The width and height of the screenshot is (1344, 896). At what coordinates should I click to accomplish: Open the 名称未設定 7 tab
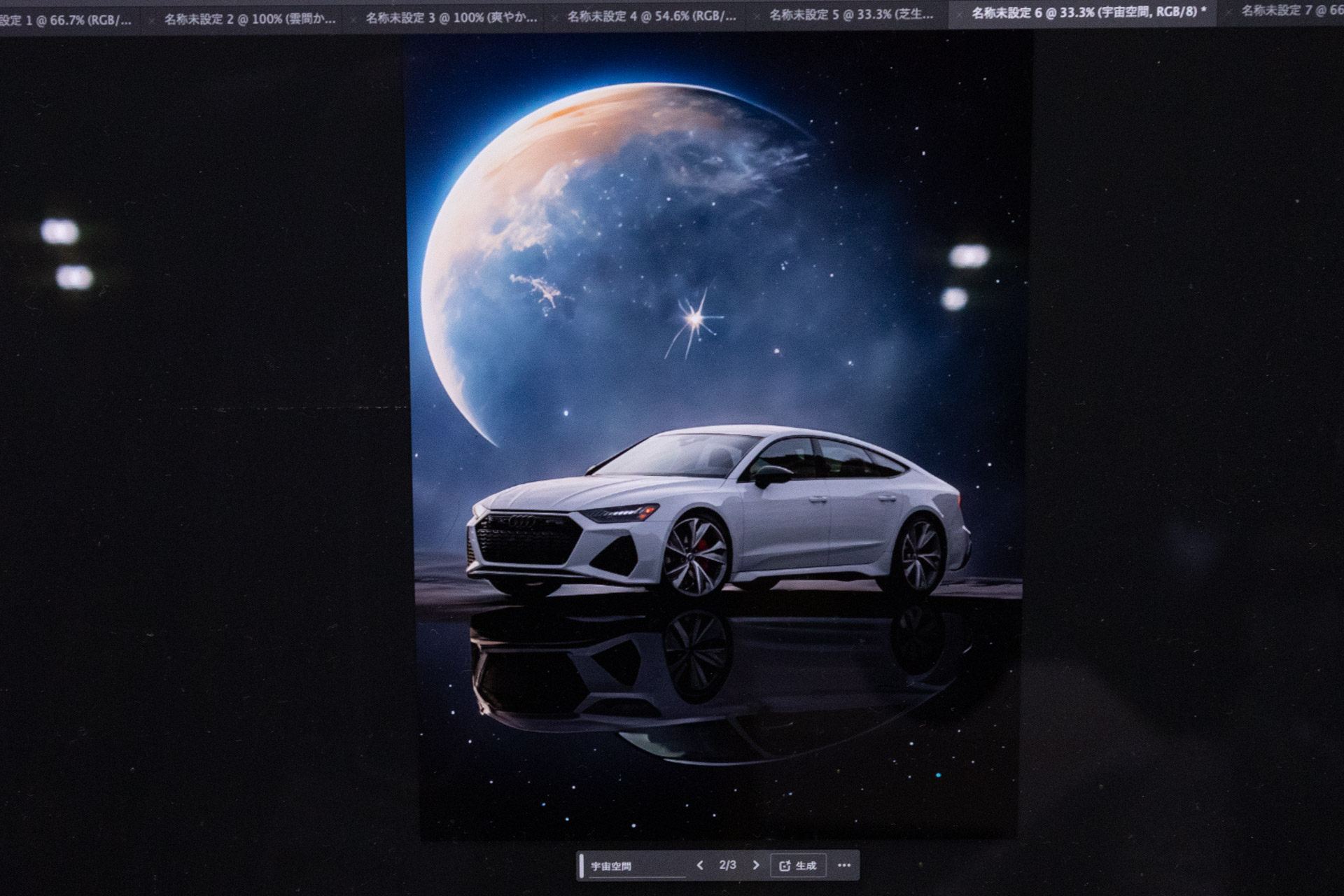tap(1291, 10)
